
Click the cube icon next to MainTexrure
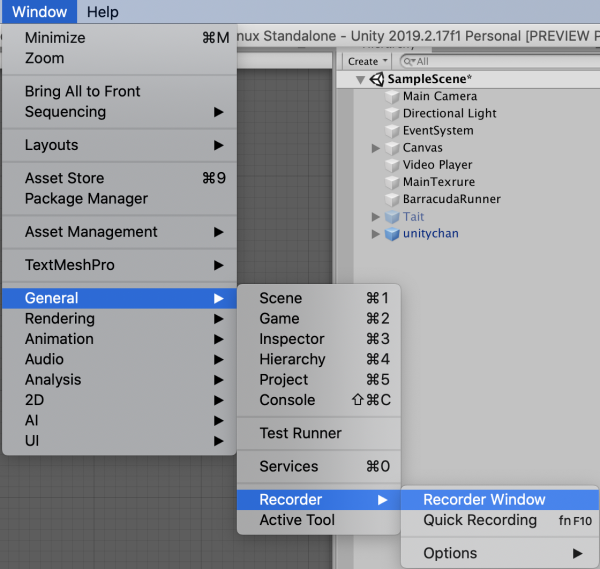click(392, 183)
